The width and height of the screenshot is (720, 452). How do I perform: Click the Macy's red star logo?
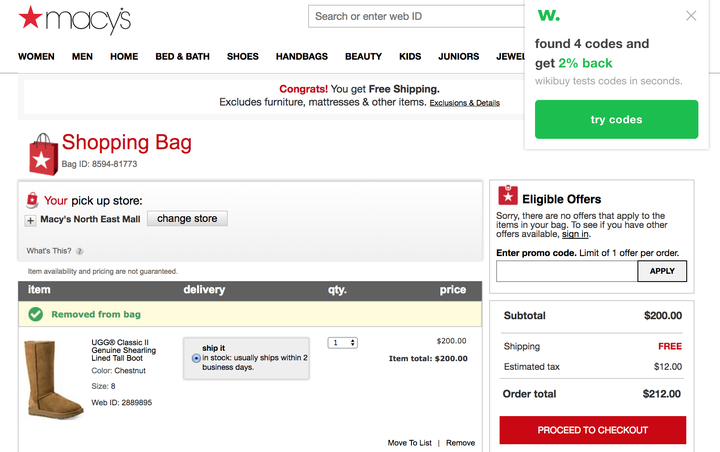pyautogui.click(x=30, y=17)
